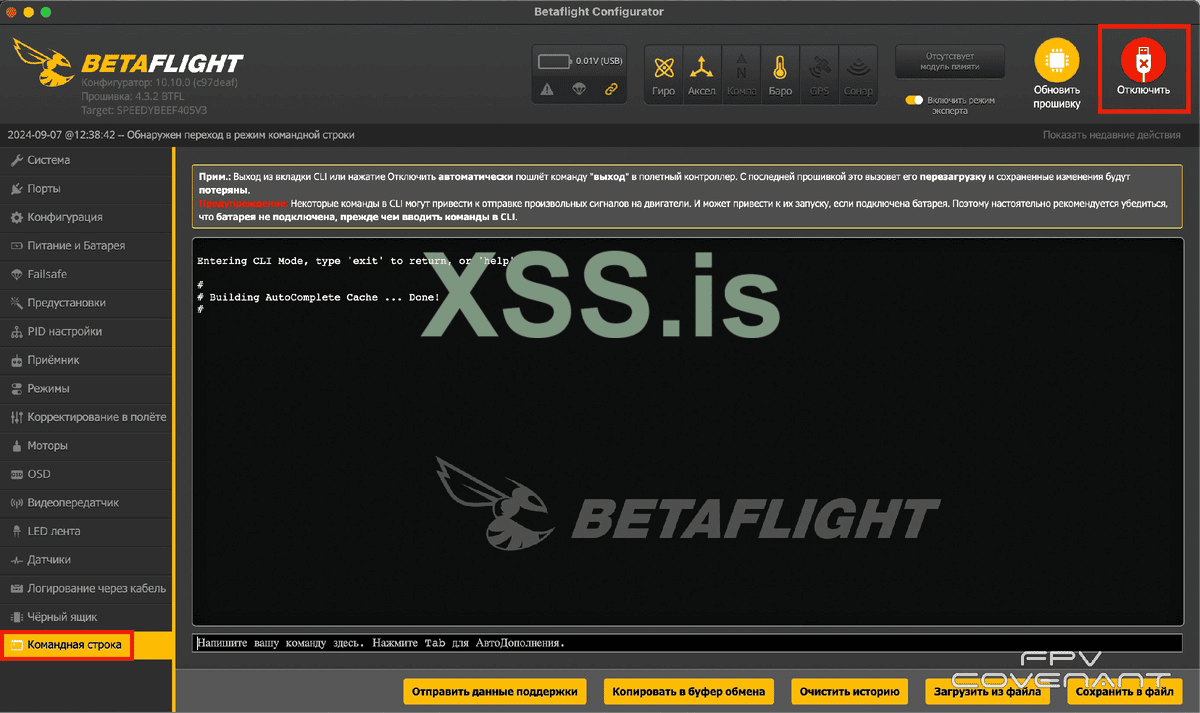1200x713 pixels.
Task: Click Копировать в буфер обмена button
Action: point(689,691)
